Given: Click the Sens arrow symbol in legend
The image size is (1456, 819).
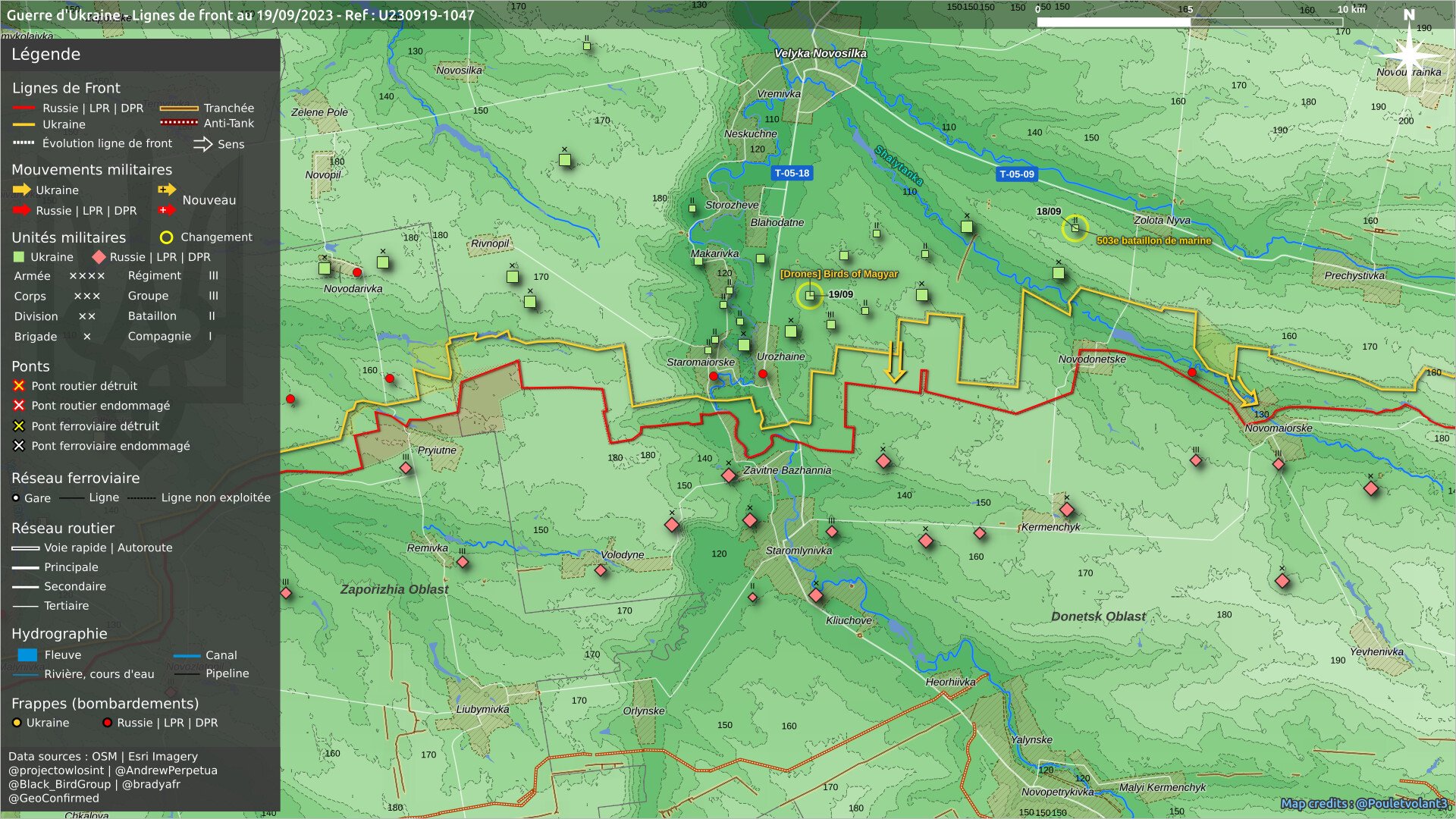Looking at the screenshot, I should (x=202, y=144).
